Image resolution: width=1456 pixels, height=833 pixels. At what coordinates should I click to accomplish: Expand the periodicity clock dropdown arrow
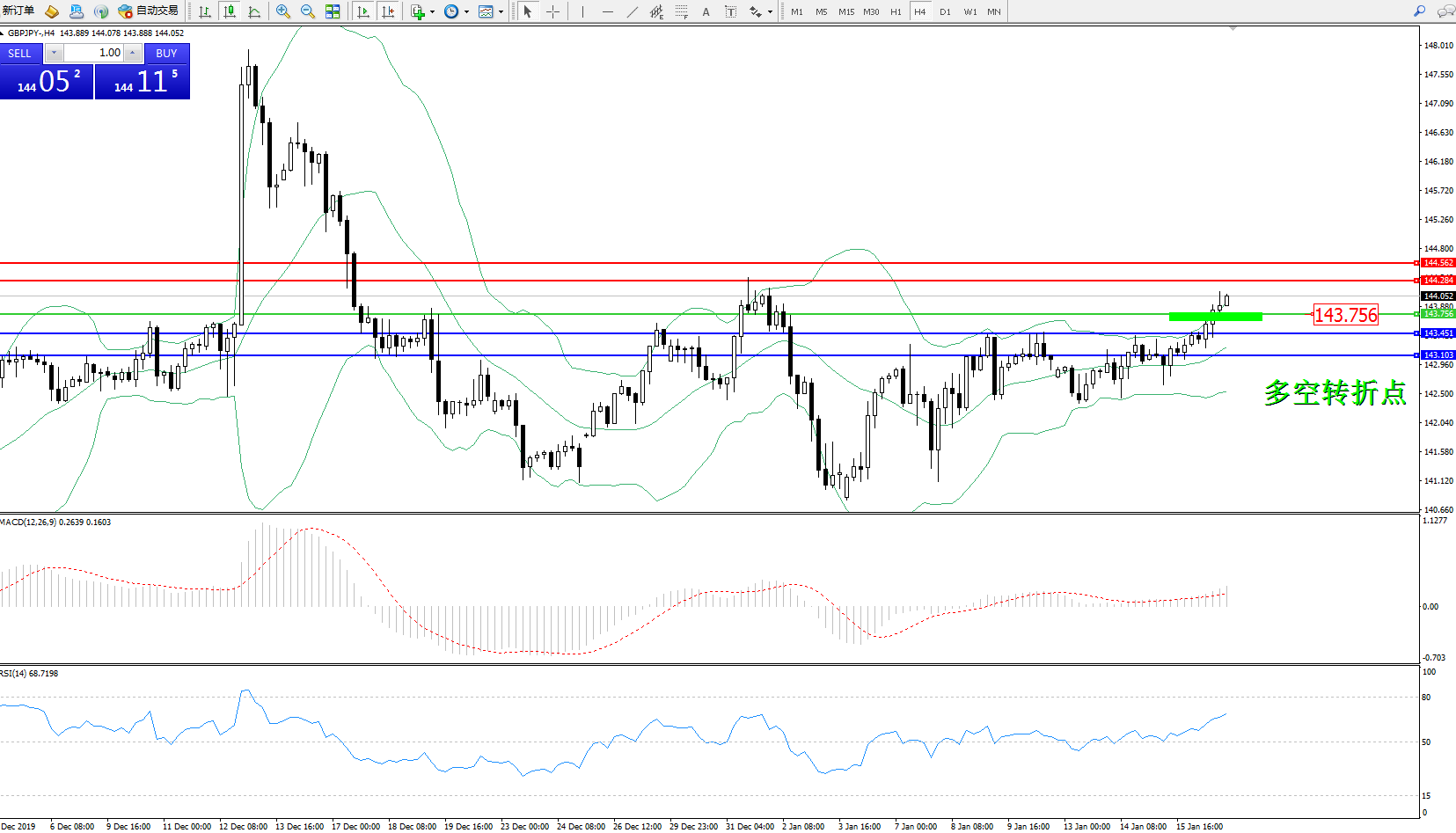[466, 12]
